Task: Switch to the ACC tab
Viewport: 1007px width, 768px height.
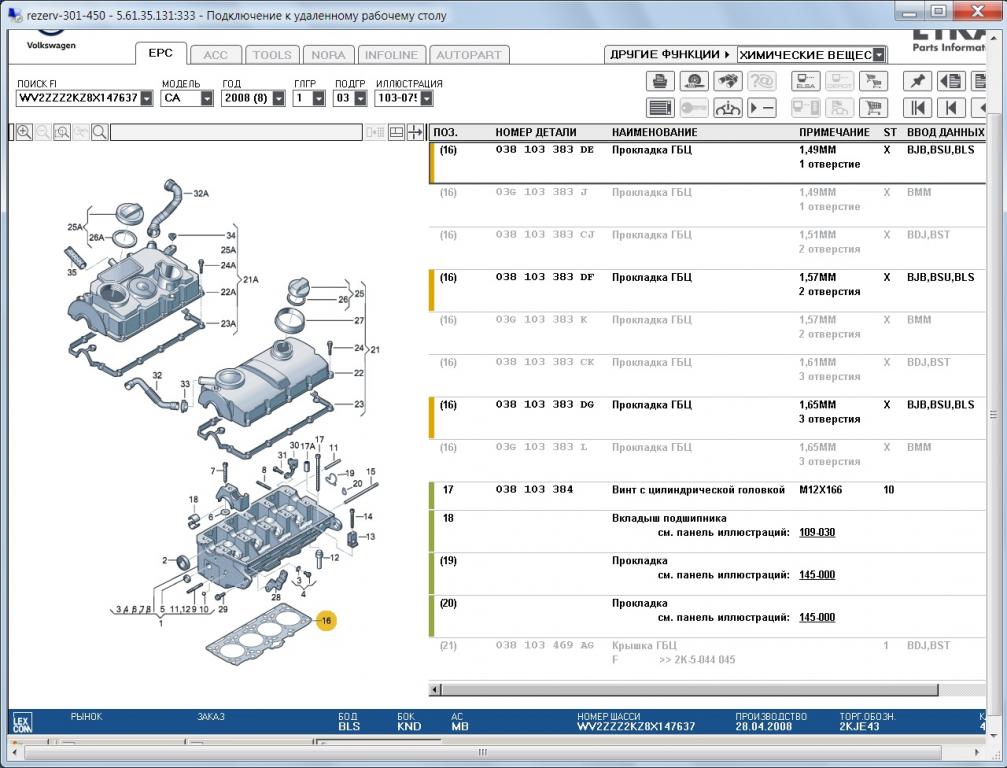Action: coord(216,55)
